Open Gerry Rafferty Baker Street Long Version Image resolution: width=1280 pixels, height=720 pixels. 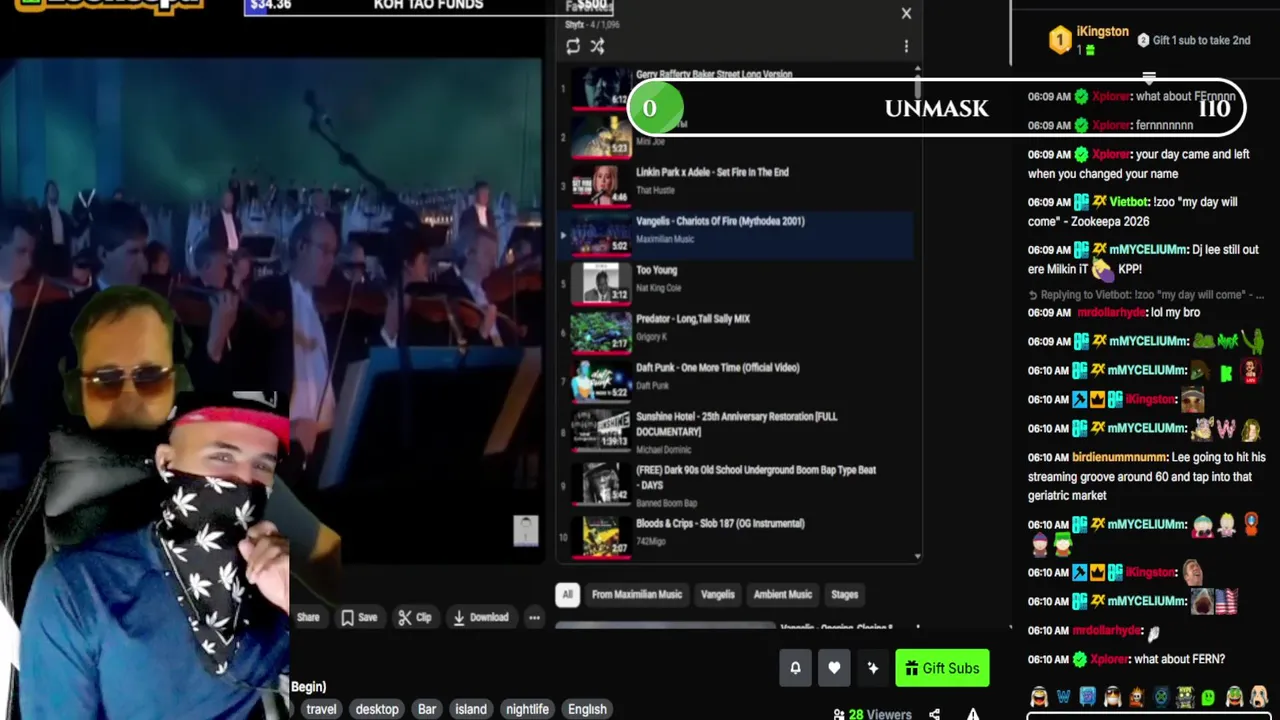714,74
